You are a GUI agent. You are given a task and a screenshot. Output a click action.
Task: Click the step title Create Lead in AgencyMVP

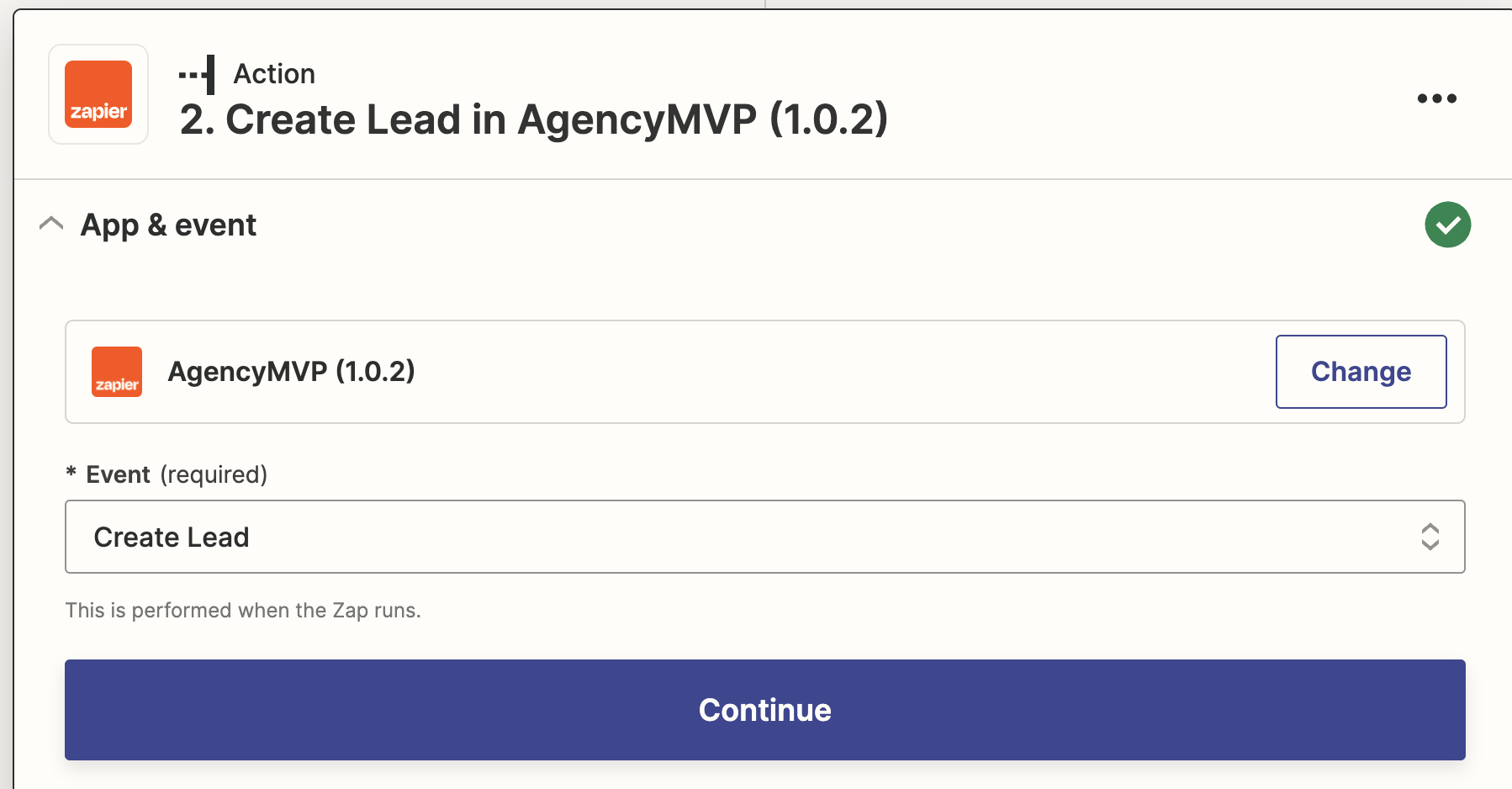[x=533, y=119]
